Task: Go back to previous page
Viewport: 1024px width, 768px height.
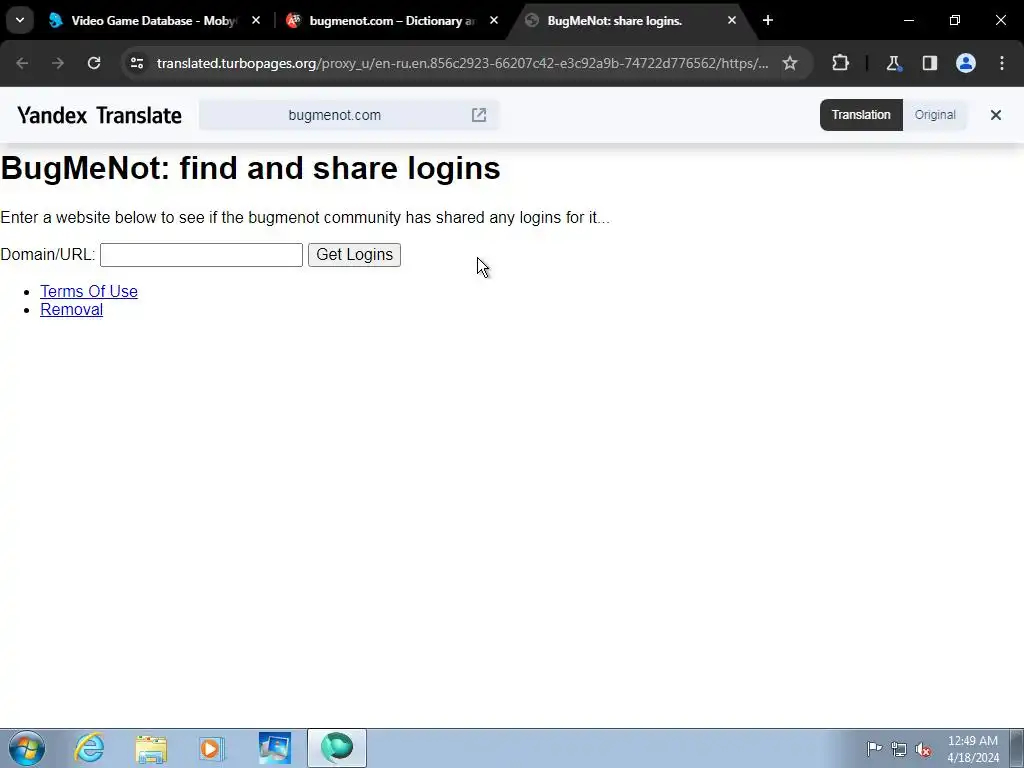Action: point(22,63)
